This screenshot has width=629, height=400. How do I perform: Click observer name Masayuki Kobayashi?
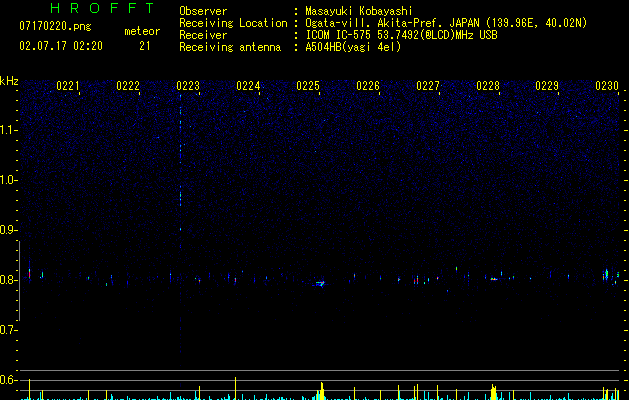(359, 11)
